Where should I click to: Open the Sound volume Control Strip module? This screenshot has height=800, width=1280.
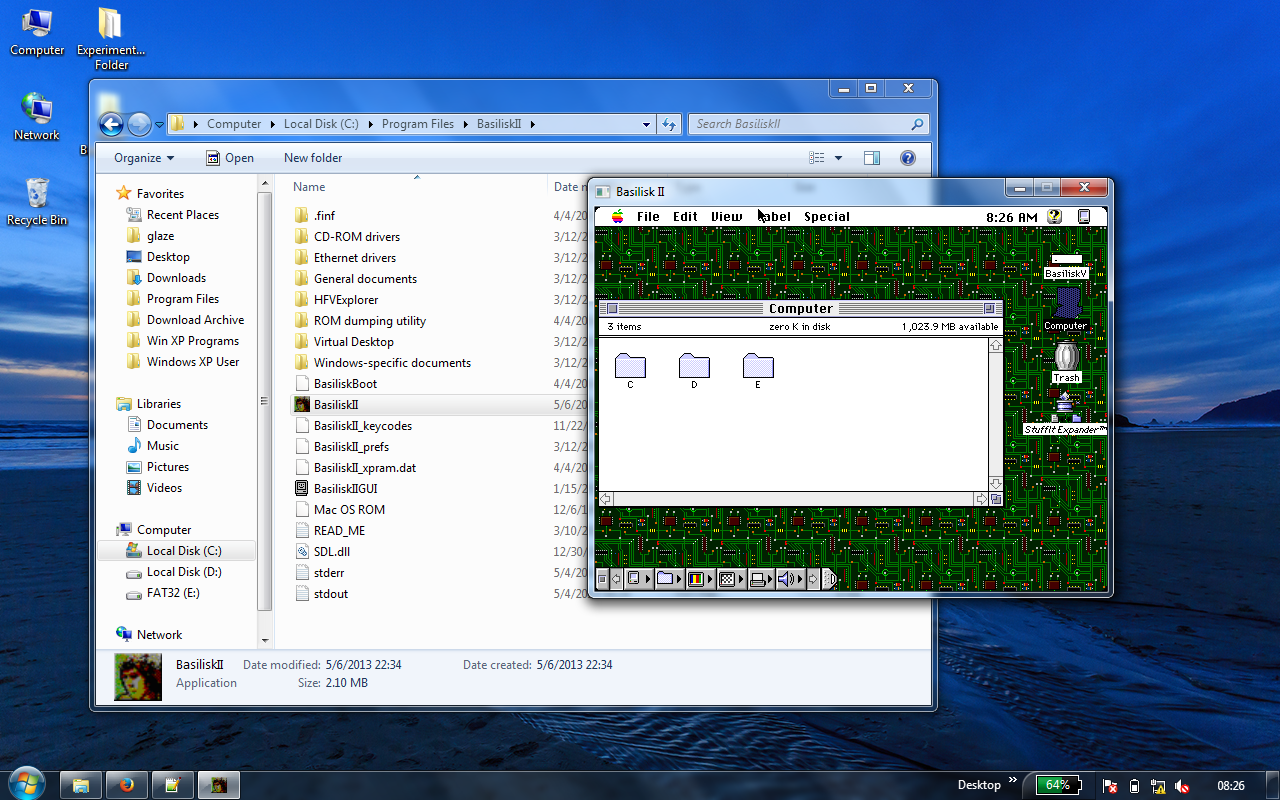pos(791,579)
